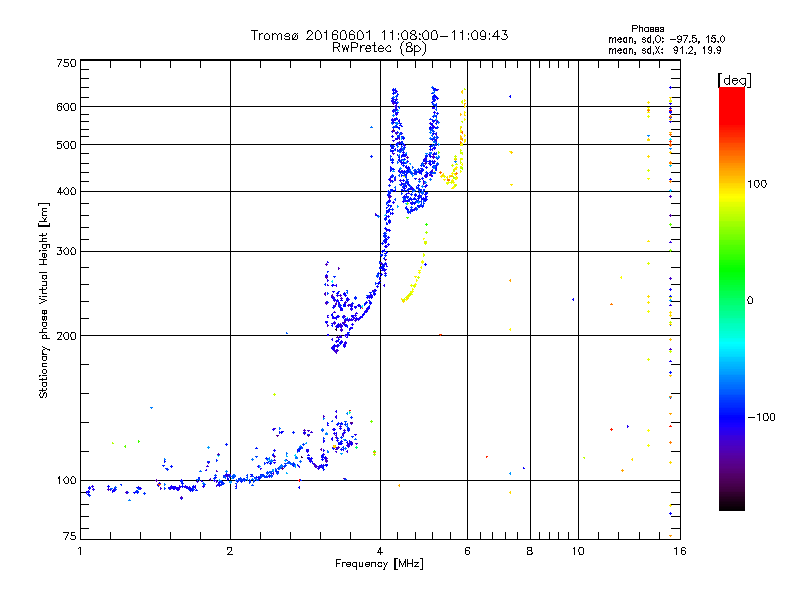Click the x-axis tick label '6'
This screenshot has height=600, width=800.
tap(467, 551)
